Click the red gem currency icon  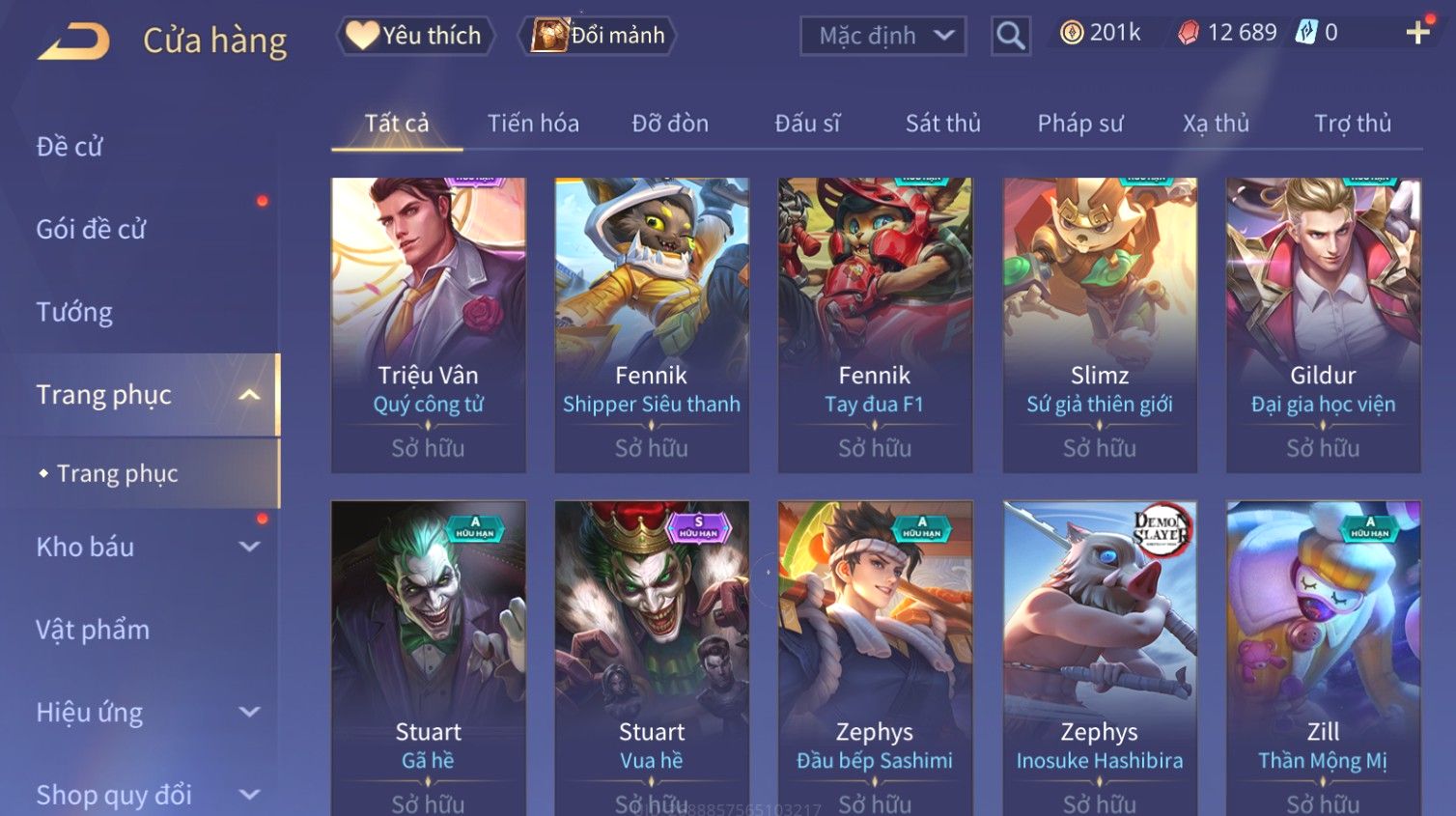coord(1189,33)
